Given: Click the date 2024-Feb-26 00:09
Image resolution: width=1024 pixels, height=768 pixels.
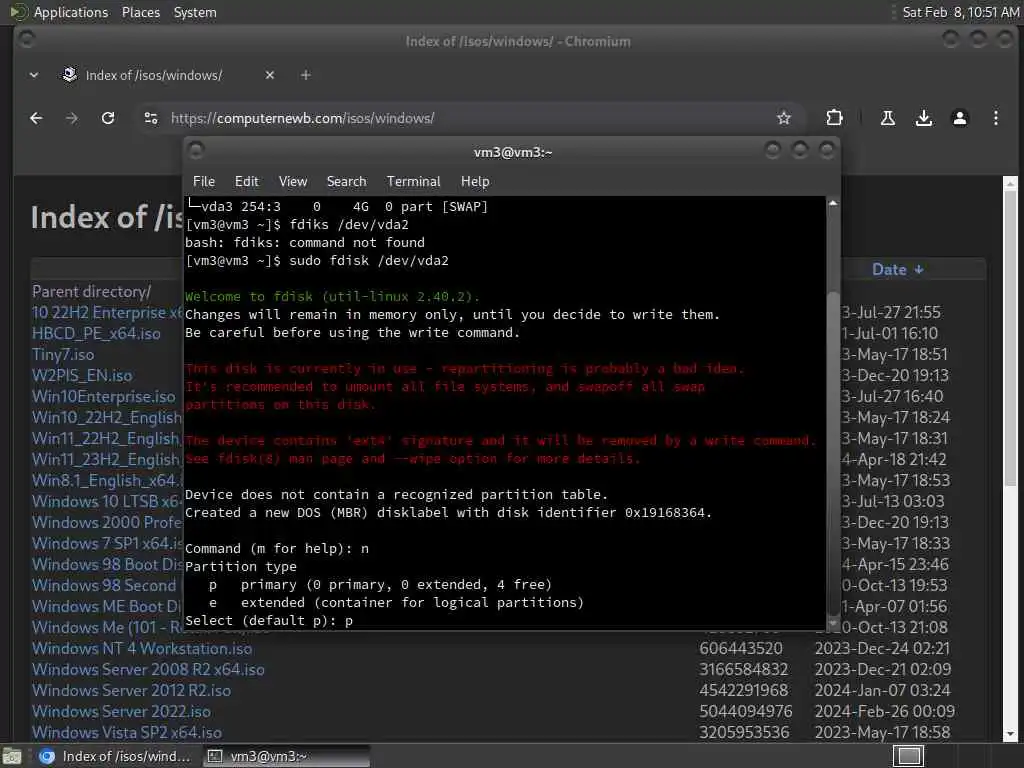Looking at the screenshot, I should tap(884, 711).
